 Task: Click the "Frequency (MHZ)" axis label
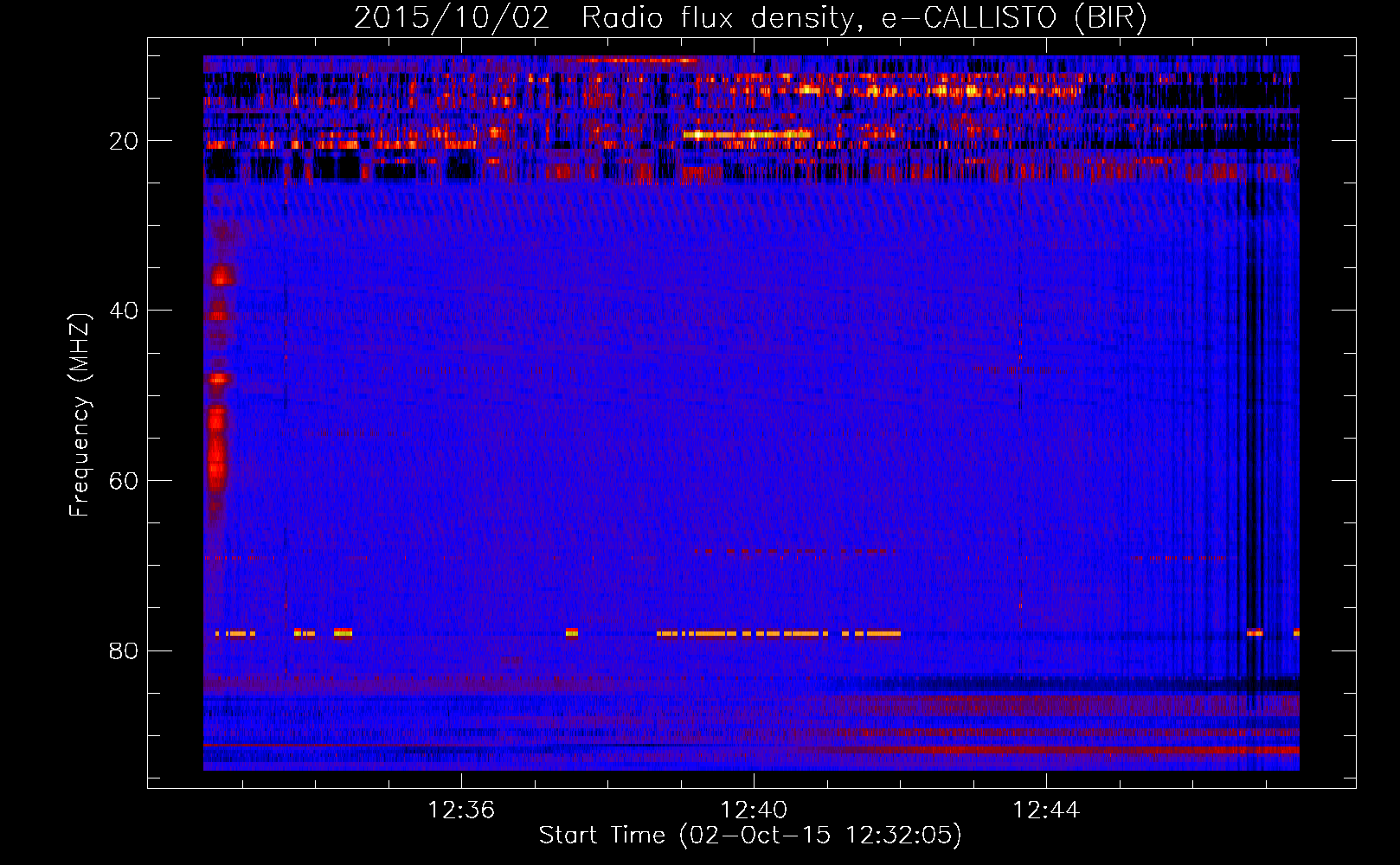80,415
